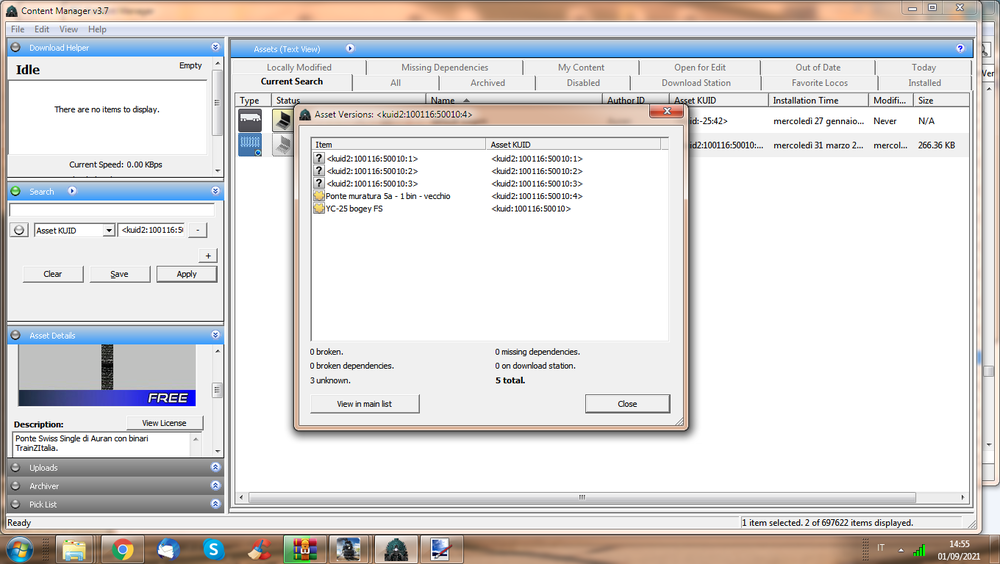This screenshot has width=1000, height=564.
Task: Click the Pick List panel round icon
Action: click(16, 504)
